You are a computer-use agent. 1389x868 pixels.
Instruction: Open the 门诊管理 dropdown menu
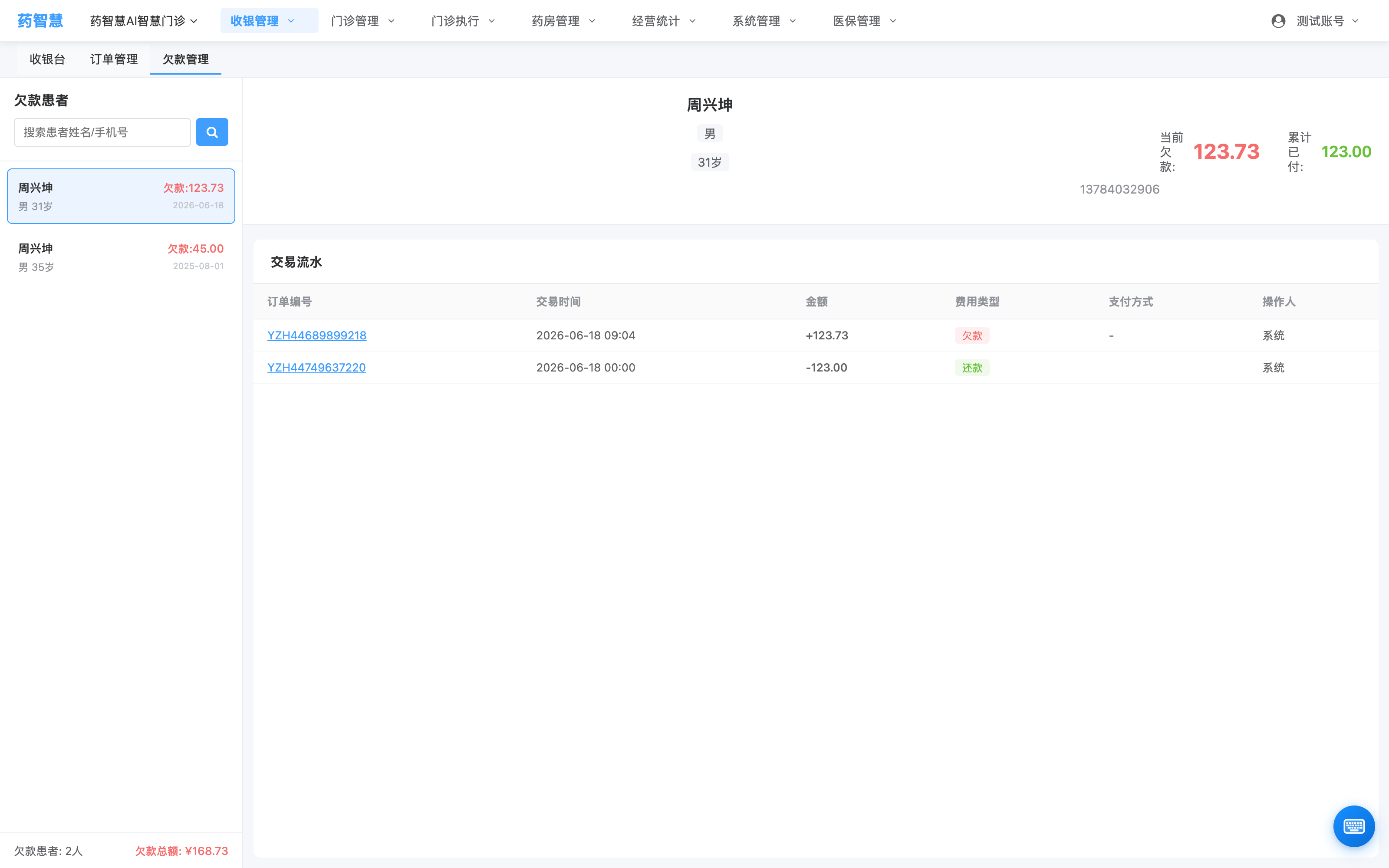tap(363, 21)
